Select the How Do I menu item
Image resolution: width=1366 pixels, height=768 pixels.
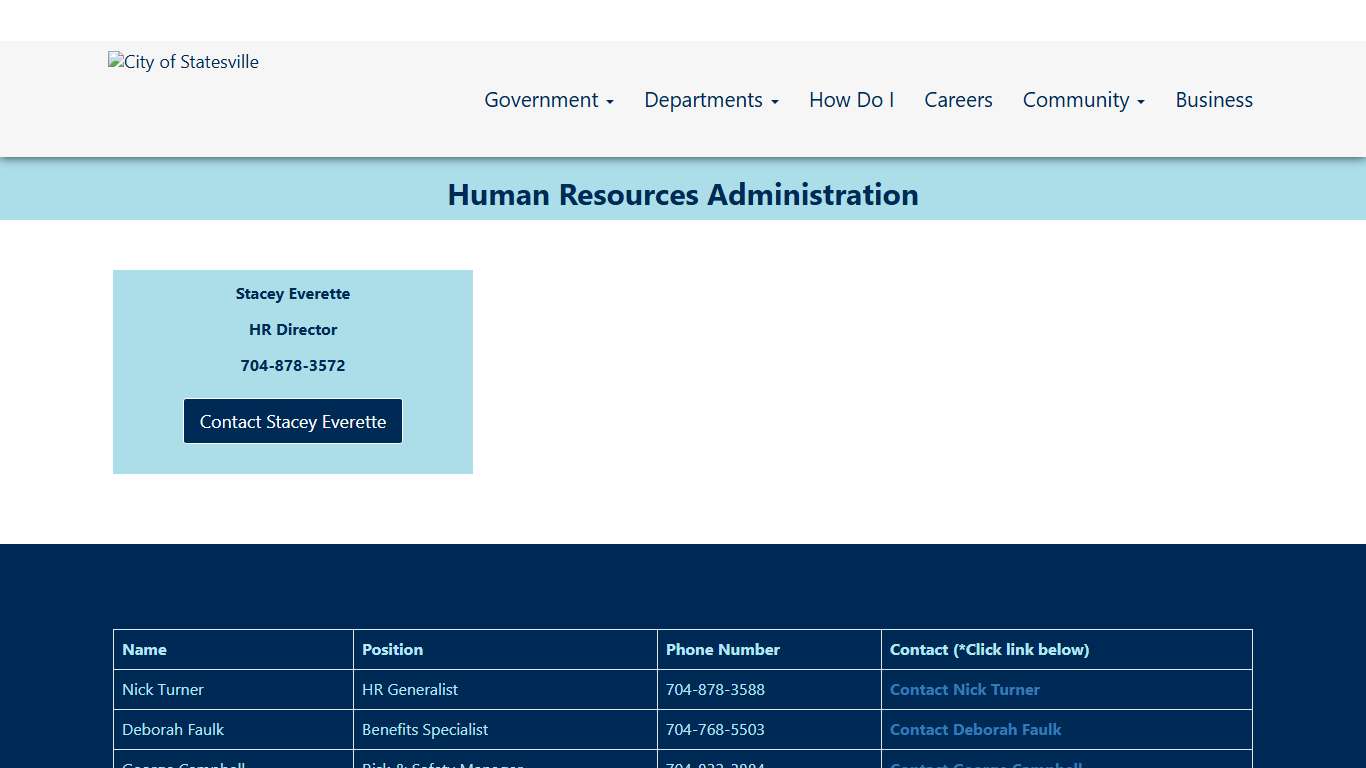click(x=851, y=100)
